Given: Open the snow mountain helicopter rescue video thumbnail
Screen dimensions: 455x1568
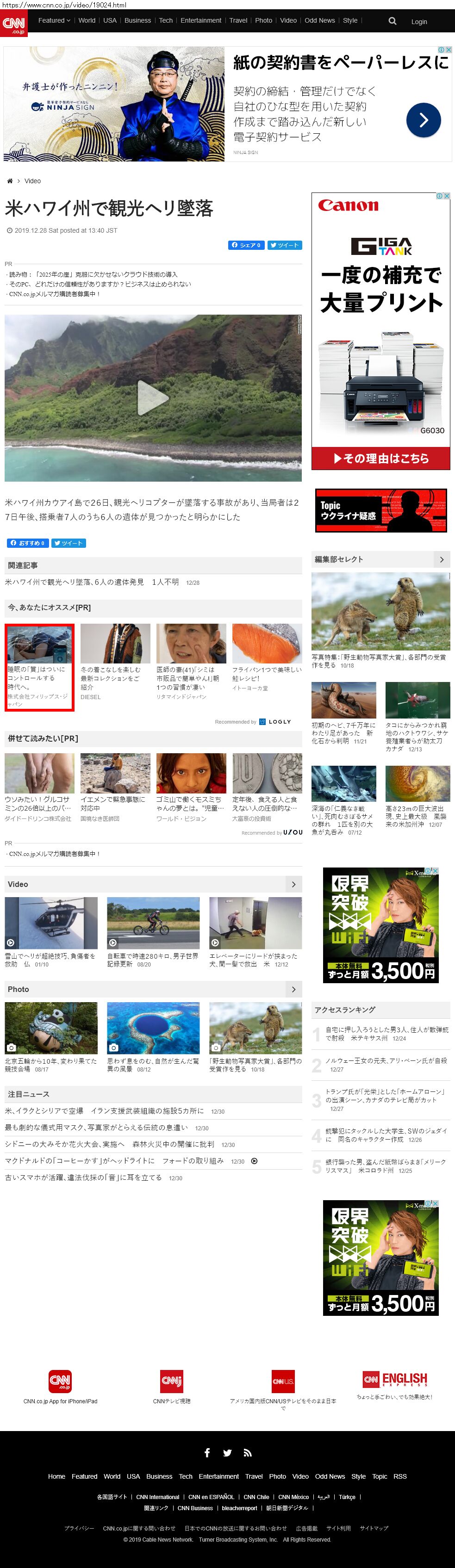Looking at the screenshot, I should coord(51,922).
